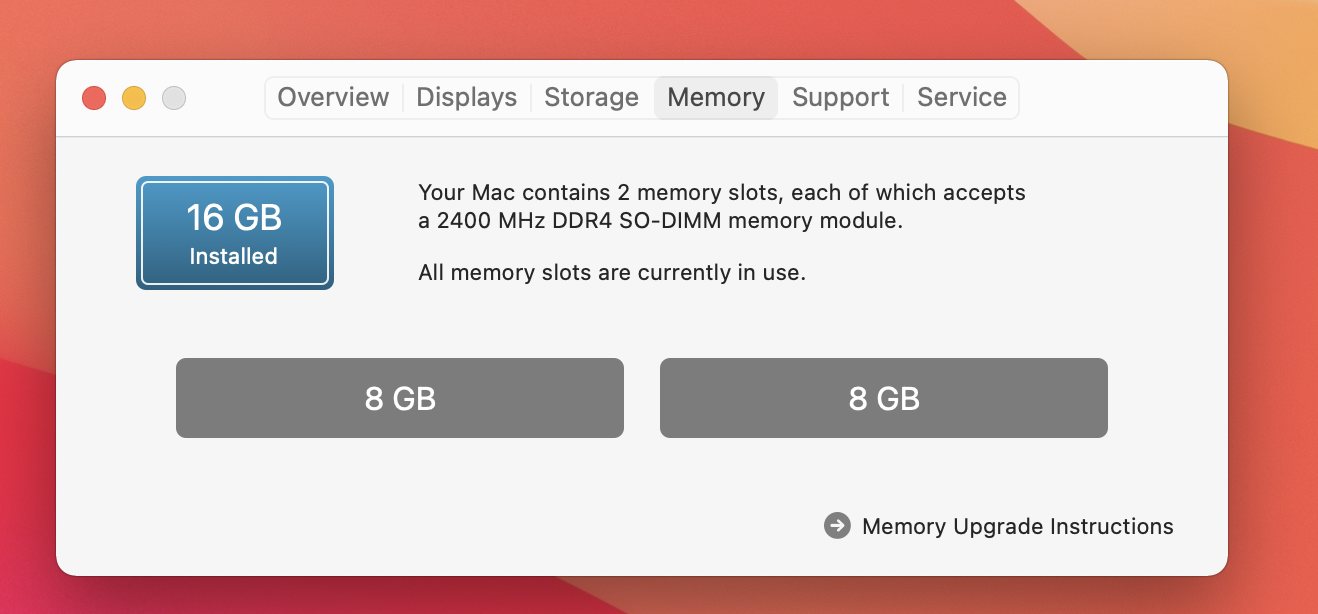Go to the Storage tab

click(591, 97)
